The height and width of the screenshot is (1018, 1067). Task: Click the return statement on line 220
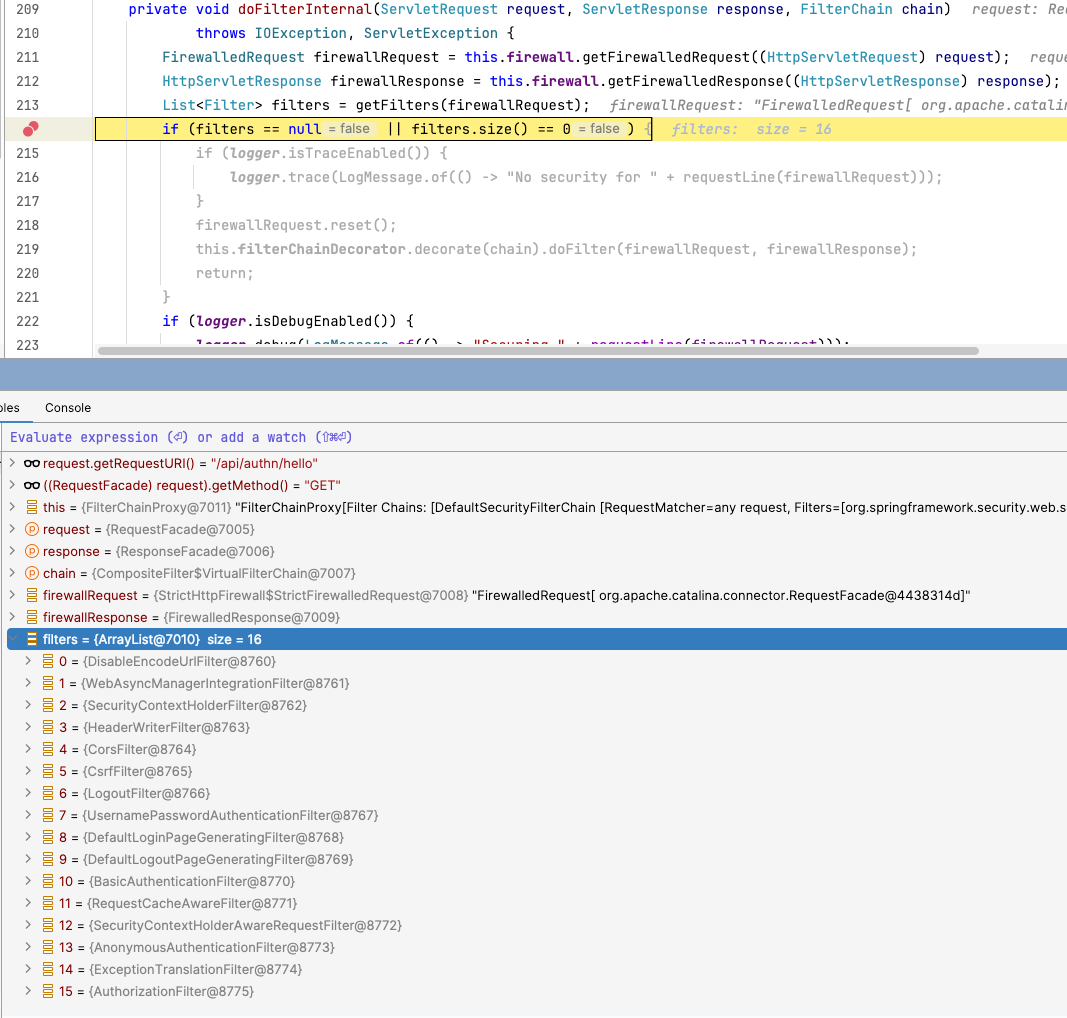225,273
